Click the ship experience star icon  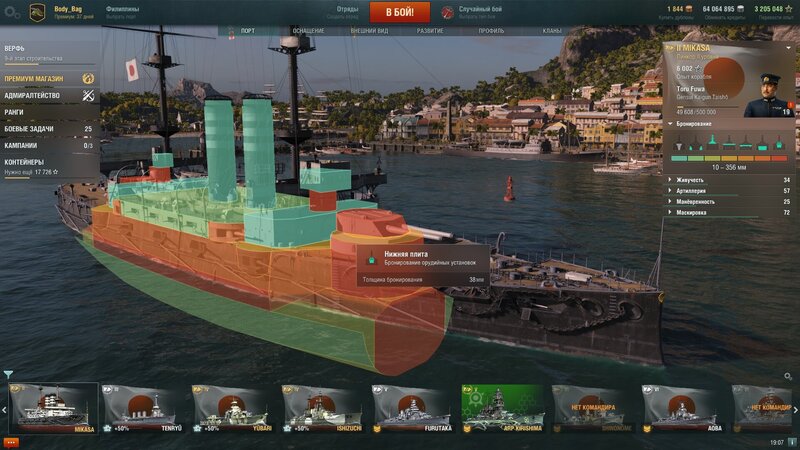[698, 68]
